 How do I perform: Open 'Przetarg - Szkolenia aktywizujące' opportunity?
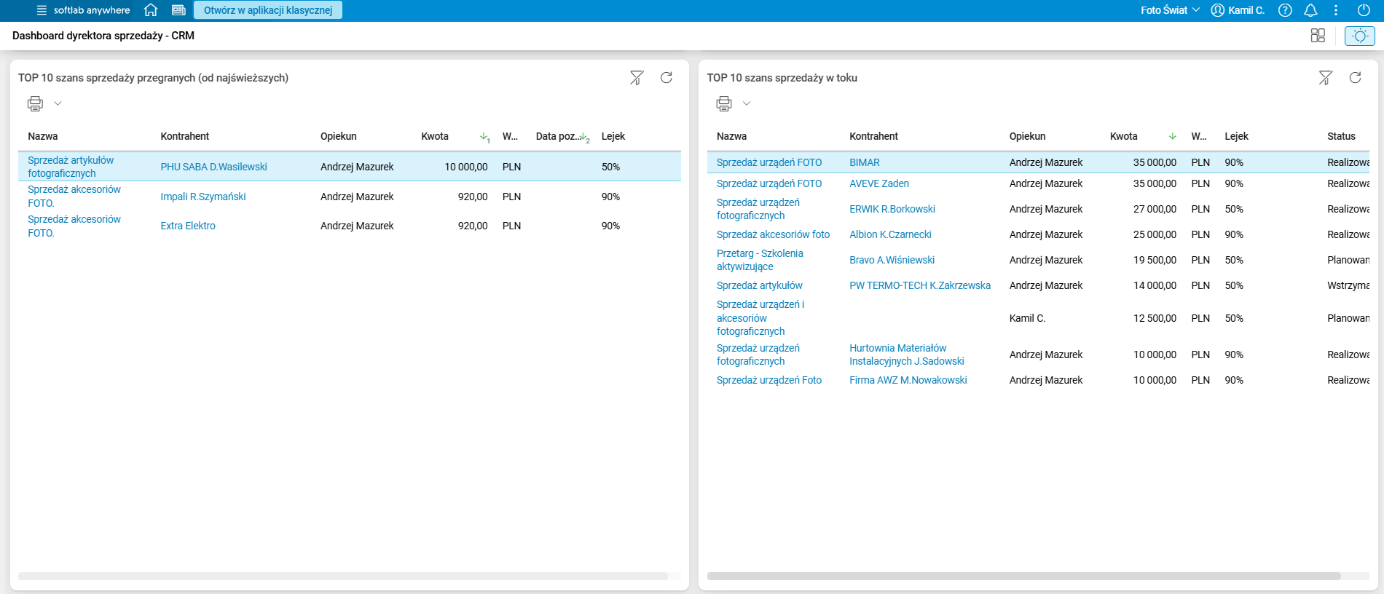(x=760, y=260)
